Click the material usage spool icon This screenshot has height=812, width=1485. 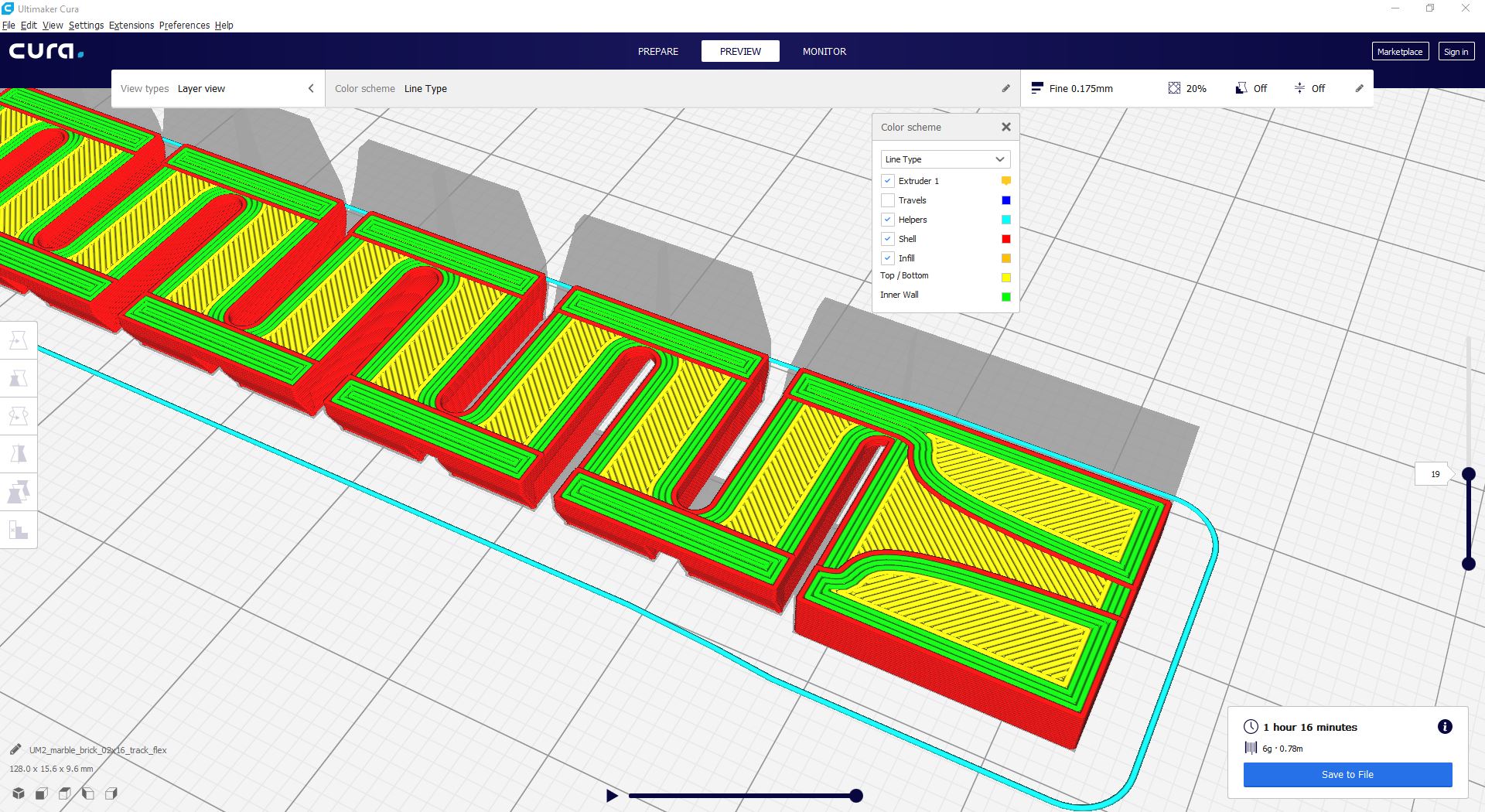tap(1251, 748)
